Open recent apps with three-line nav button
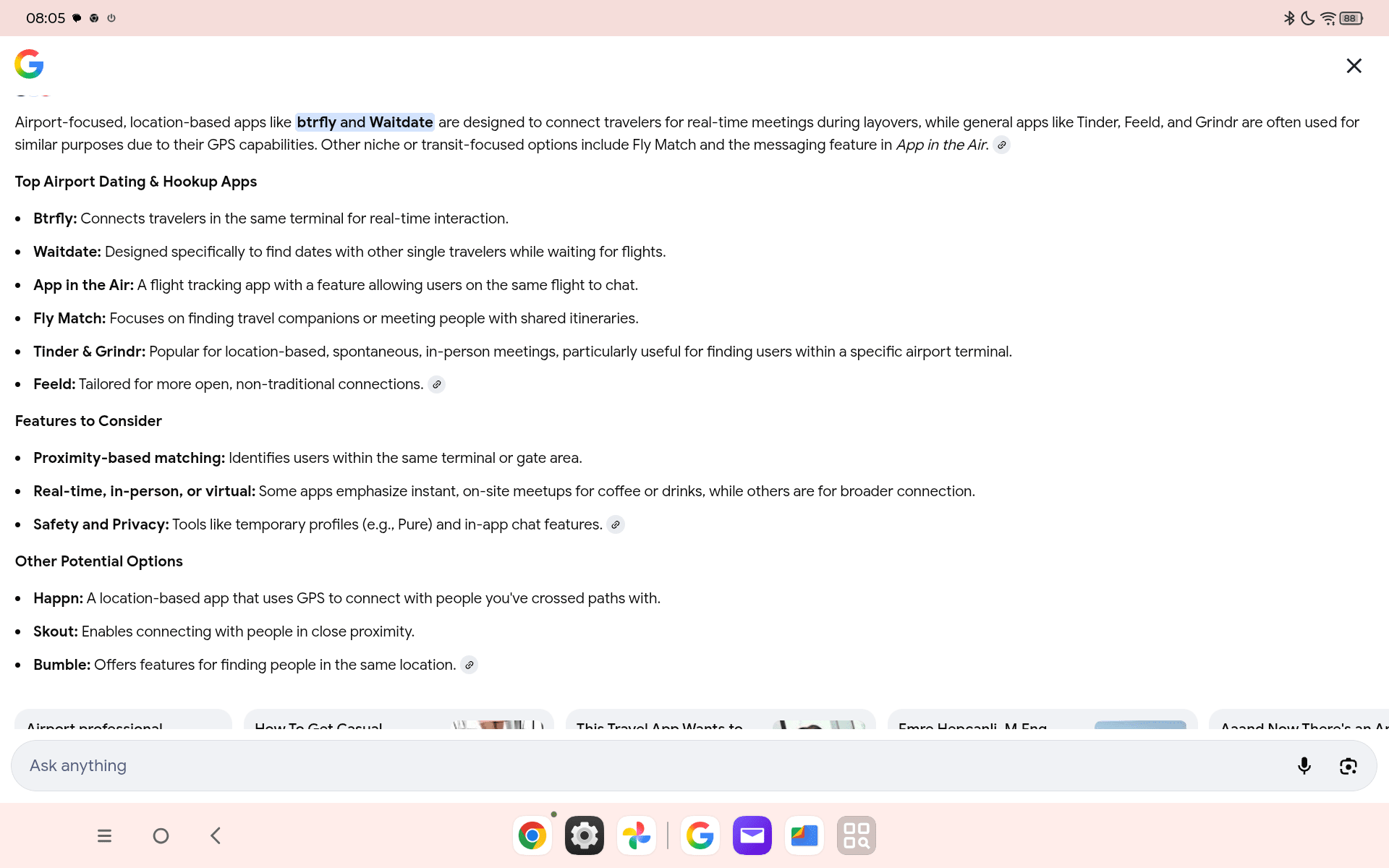Image resolution: width=1389 pixels, height=868 pixels. point(104,835)
